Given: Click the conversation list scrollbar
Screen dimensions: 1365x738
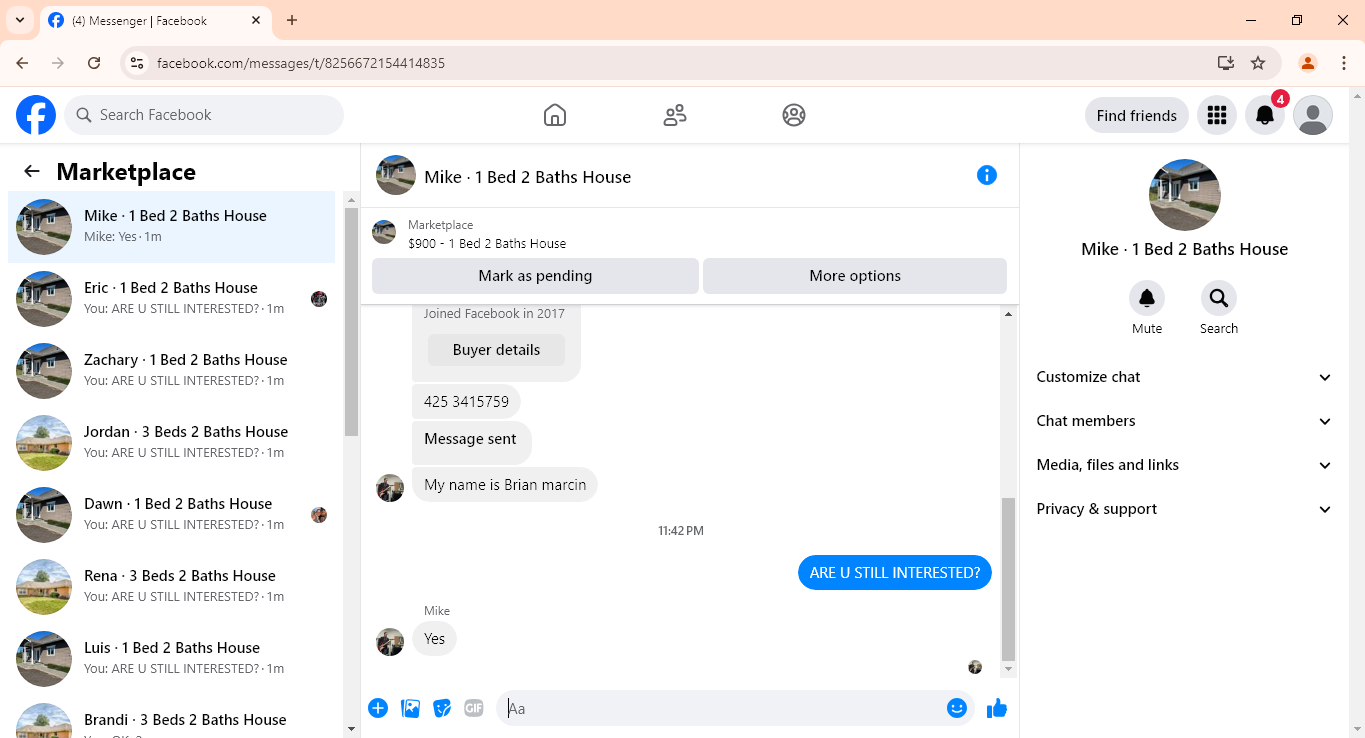Looking at the screenshot, I should tap(351, 320).
